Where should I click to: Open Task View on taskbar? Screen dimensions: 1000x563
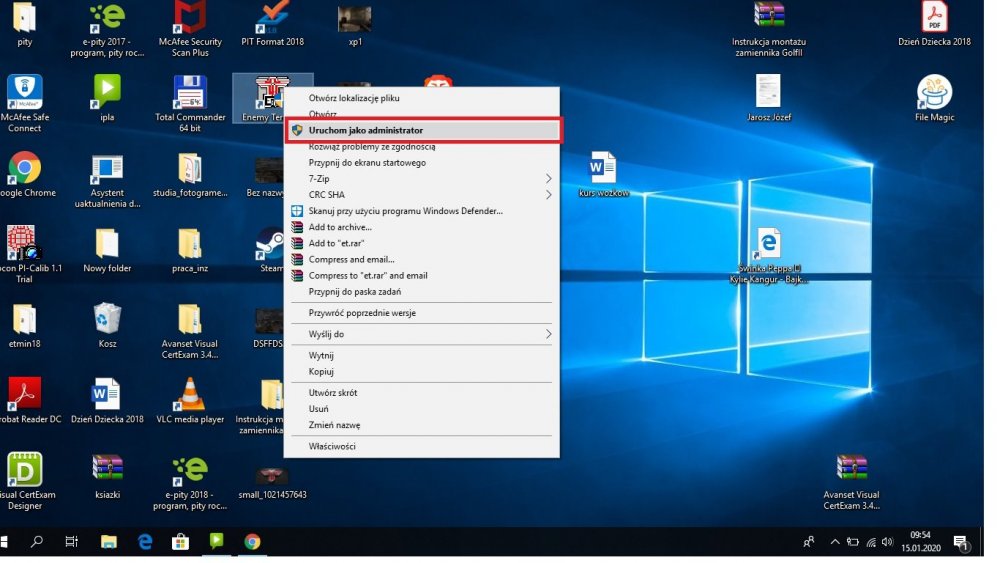tap(71, 542)
